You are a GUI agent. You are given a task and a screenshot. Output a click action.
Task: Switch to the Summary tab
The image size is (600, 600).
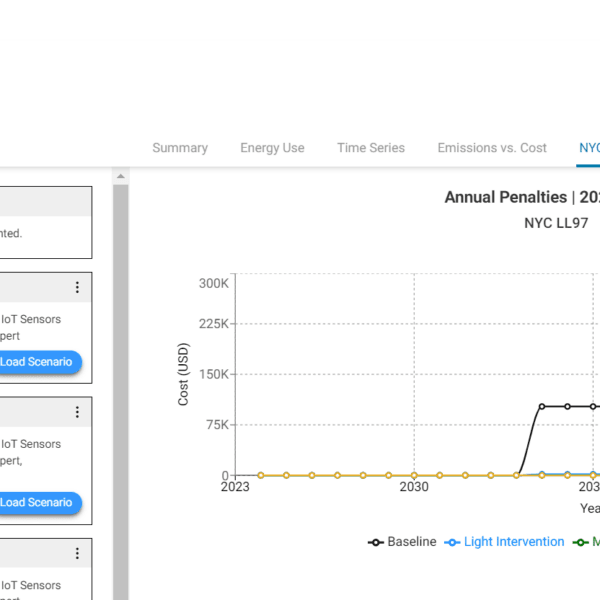[x=180, y=148]
